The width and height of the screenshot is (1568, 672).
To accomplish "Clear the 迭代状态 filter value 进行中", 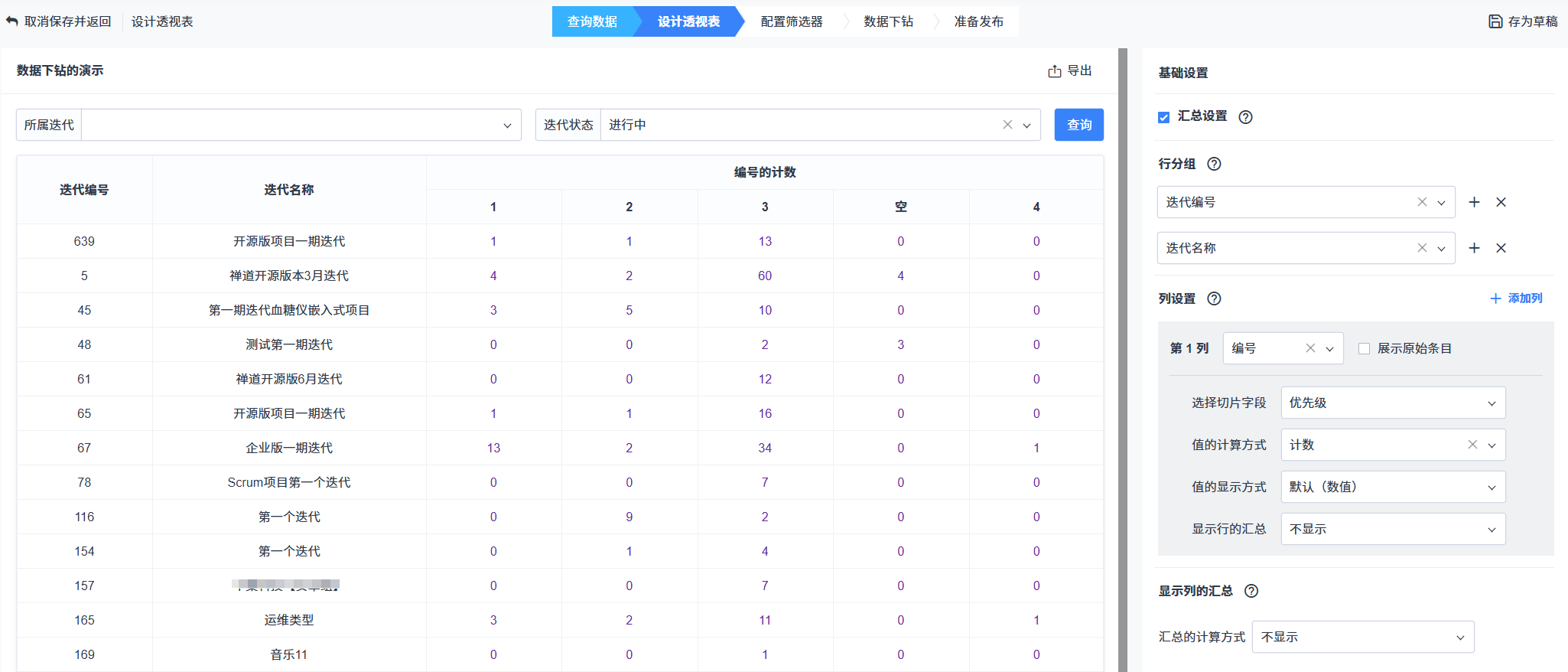I will (x=1007, y=125).
